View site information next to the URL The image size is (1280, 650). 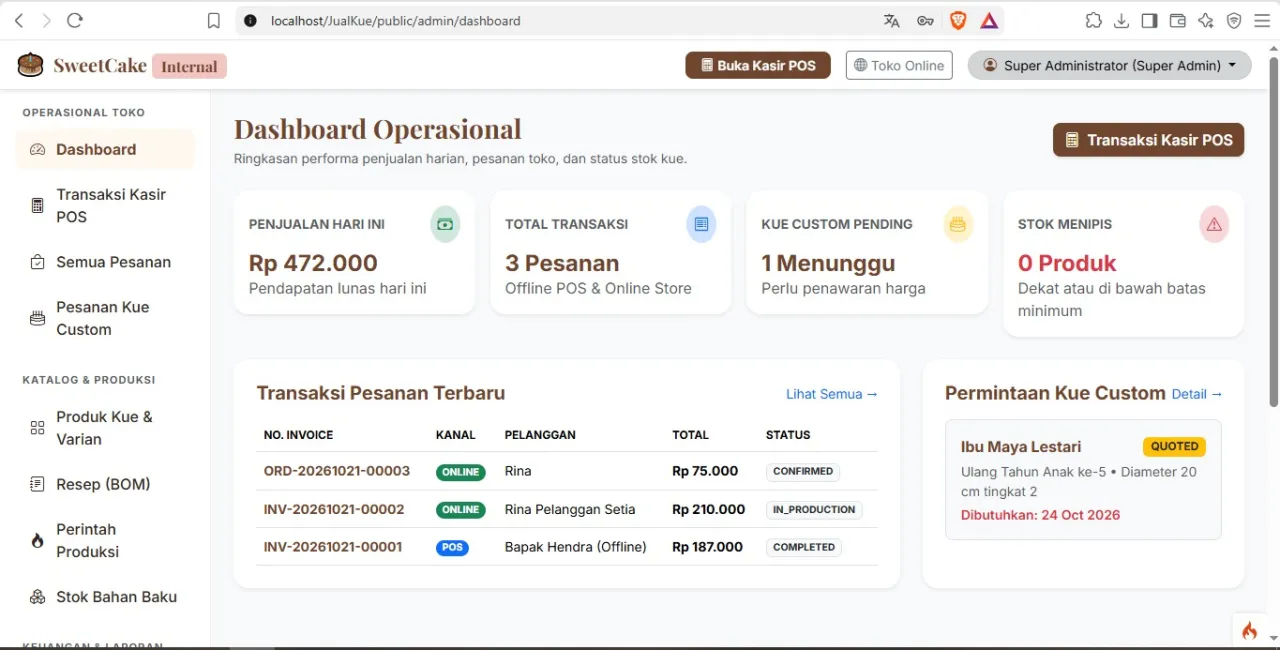[x=250, y=20]
